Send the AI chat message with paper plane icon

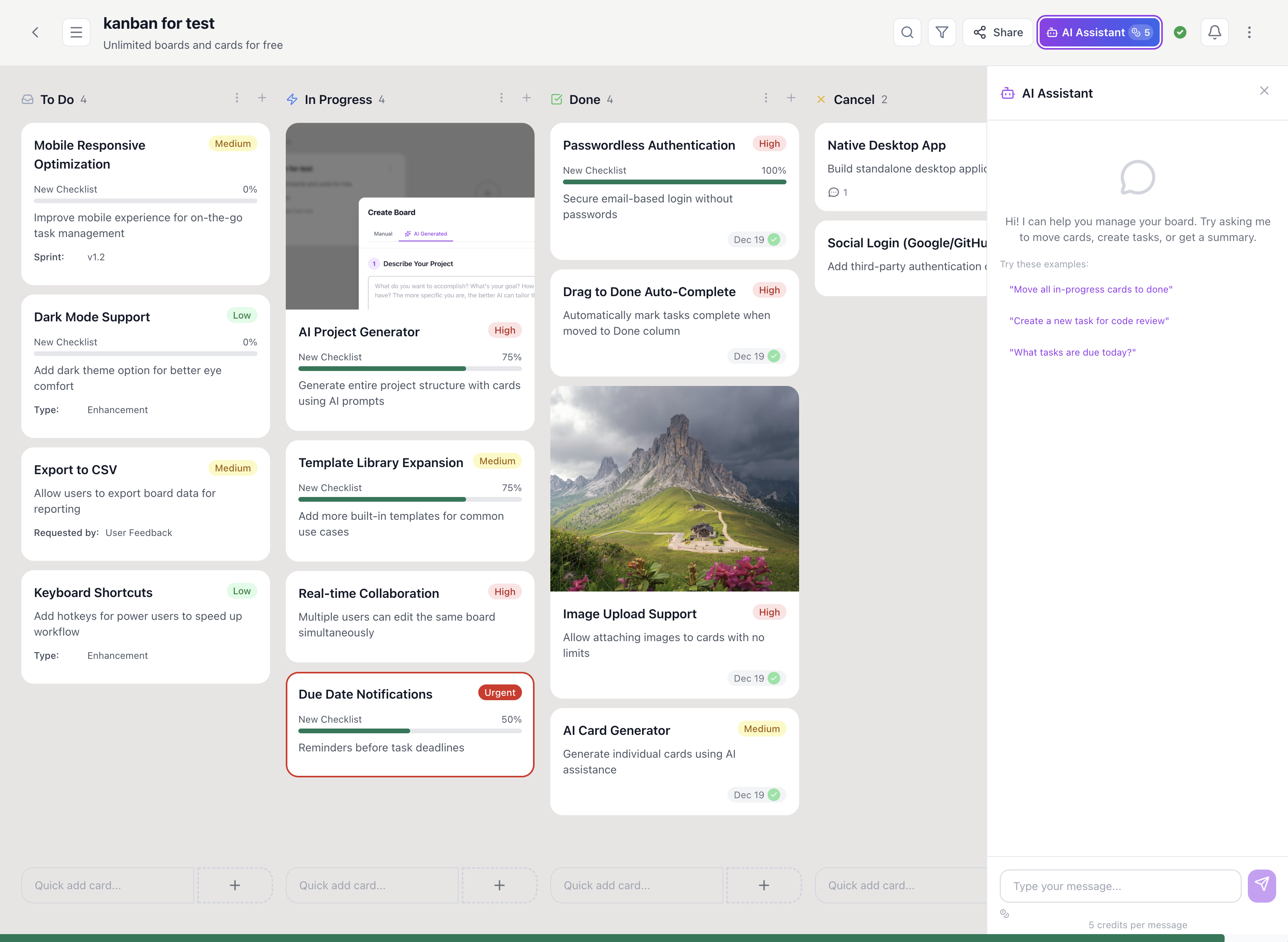pyautogui.click(x=1261, y=886)
